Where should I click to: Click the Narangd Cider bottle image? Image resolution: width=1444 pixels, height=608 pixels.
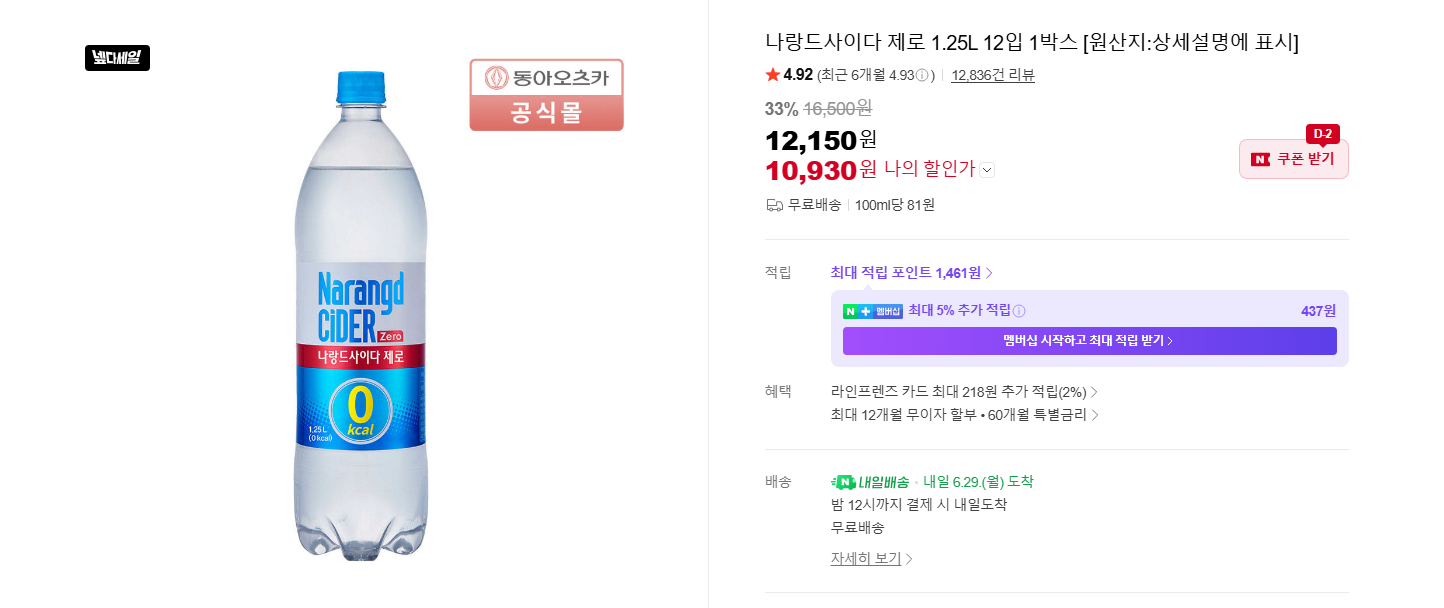361,315
